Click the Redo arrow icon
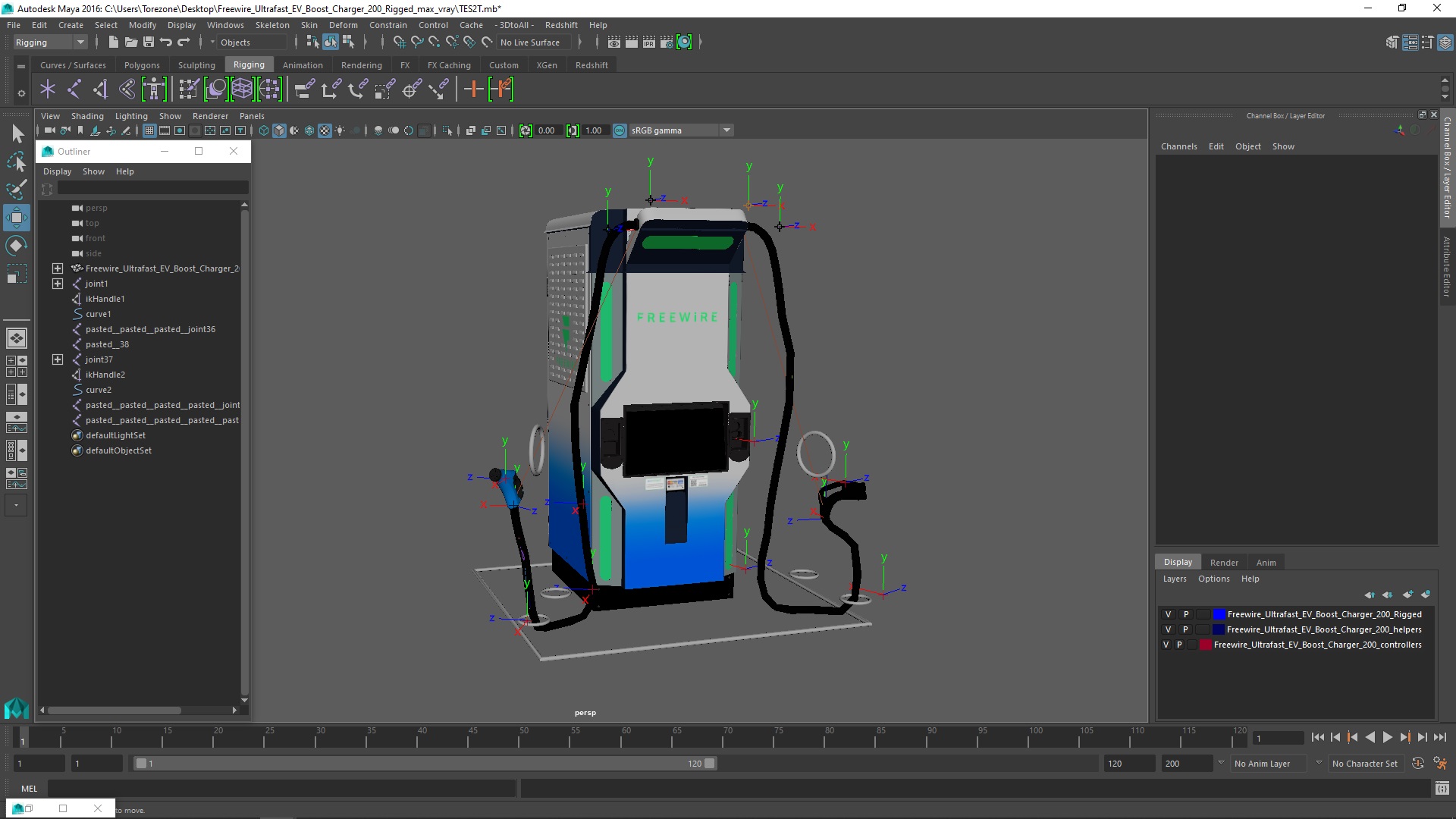Viewport: 1456px width, 819px height. pos(184,42)
